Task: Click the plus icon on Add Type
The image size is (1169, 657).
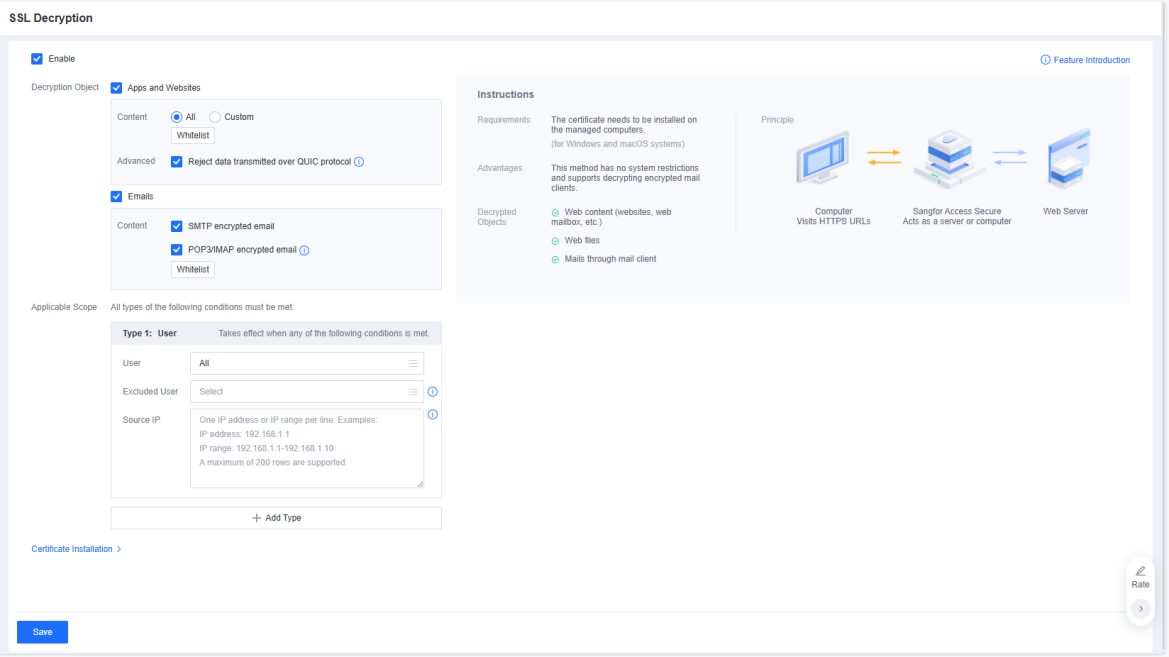Action: click(x=256, y=518)
